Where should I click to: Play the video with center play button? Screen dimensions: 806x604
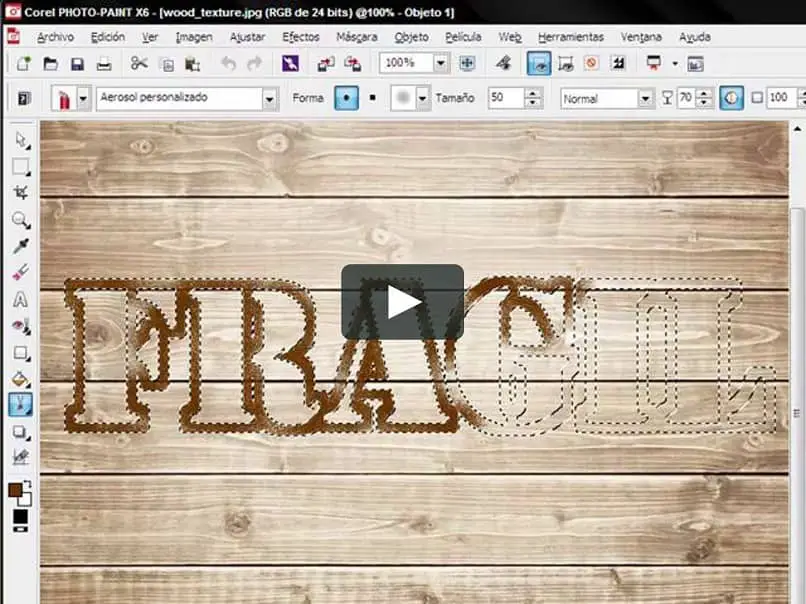pos(402,302)
